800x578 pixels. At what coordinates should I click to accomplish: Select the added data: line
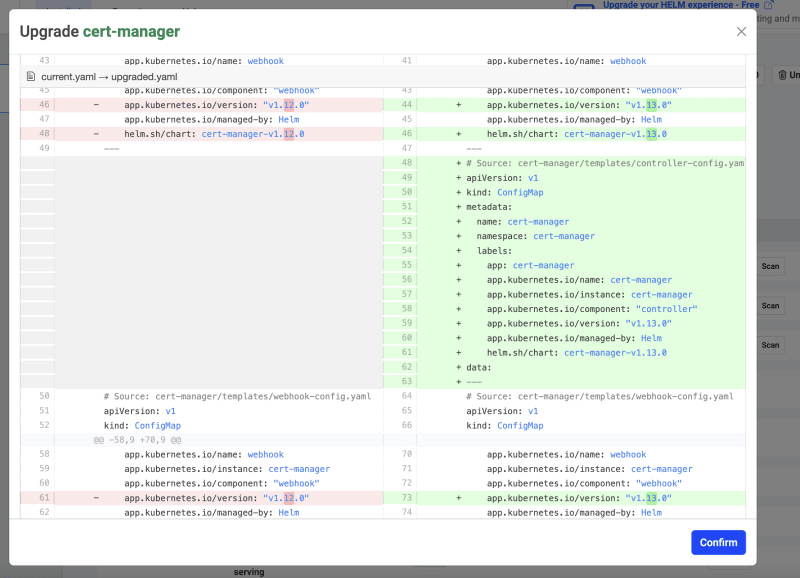point(564,367)
